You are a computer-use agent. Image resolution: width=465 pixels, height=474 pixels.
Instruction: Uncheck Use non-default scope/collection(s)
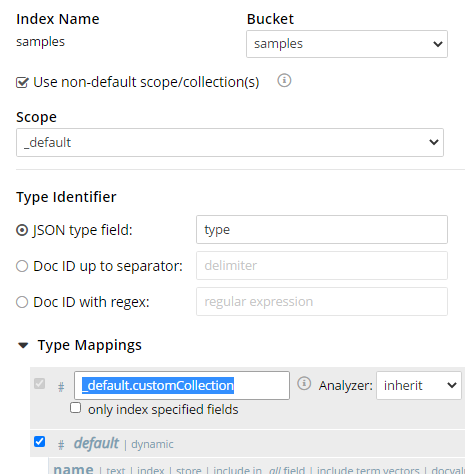pyautogui.click(x=22, y=82)
